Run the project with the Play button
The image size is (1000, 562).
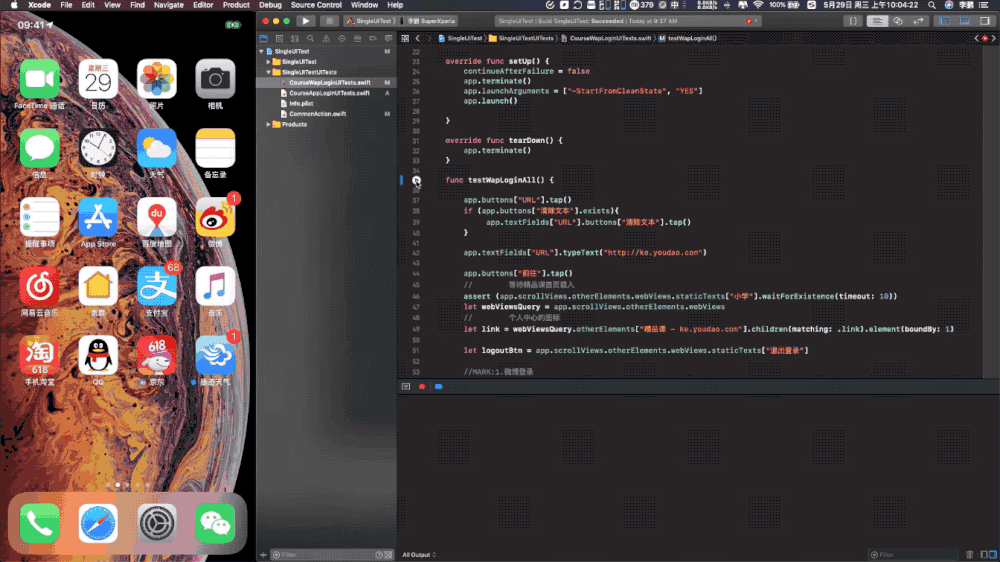(x=306, y=21)
